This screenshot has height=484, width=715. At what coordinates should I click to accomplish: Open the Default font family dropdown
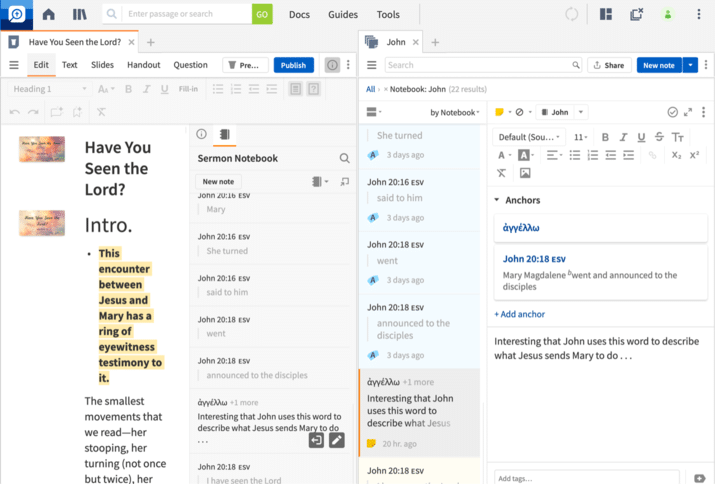(530, 137)
